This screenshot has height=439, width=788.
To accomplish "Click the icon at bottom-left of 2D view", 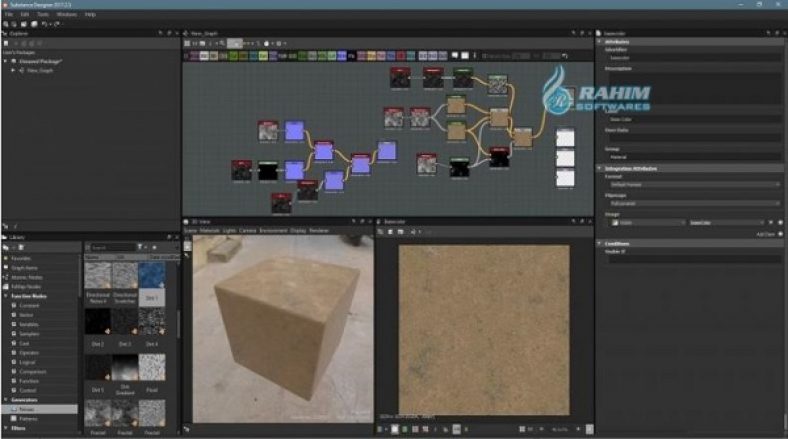I will pos(382,429).
